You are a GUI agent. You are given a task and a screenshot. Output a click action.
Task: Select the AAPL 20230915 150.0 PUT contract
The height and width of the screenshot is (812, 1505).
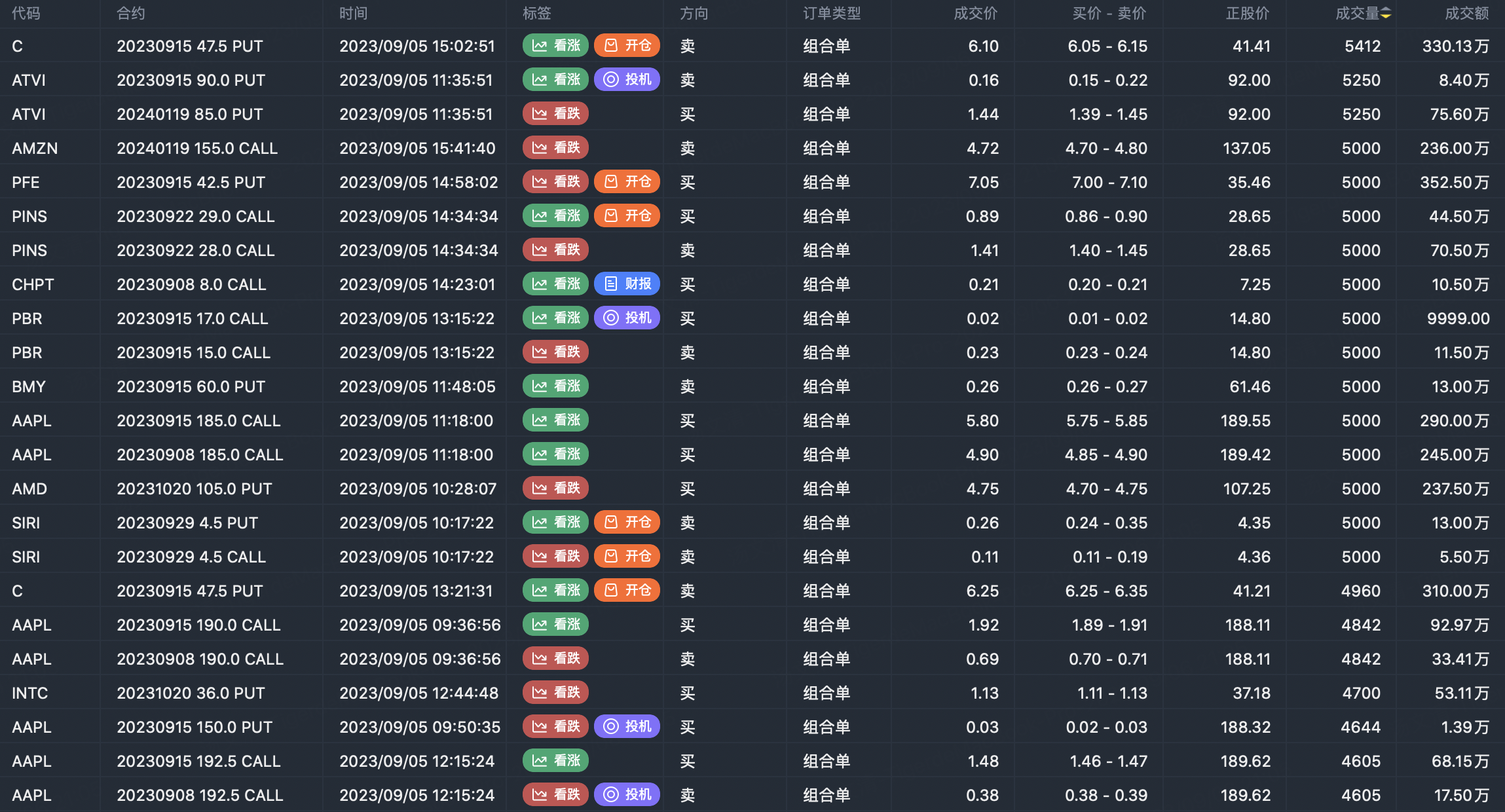[x=195, y=727]
